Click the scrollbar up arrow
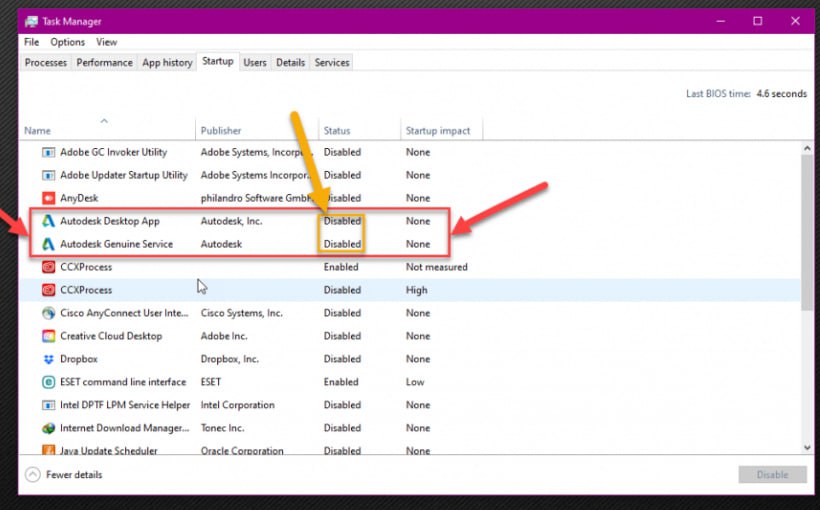Image resolution: width=820 pixels, height=510 pixels. click(x=807, y=149)
